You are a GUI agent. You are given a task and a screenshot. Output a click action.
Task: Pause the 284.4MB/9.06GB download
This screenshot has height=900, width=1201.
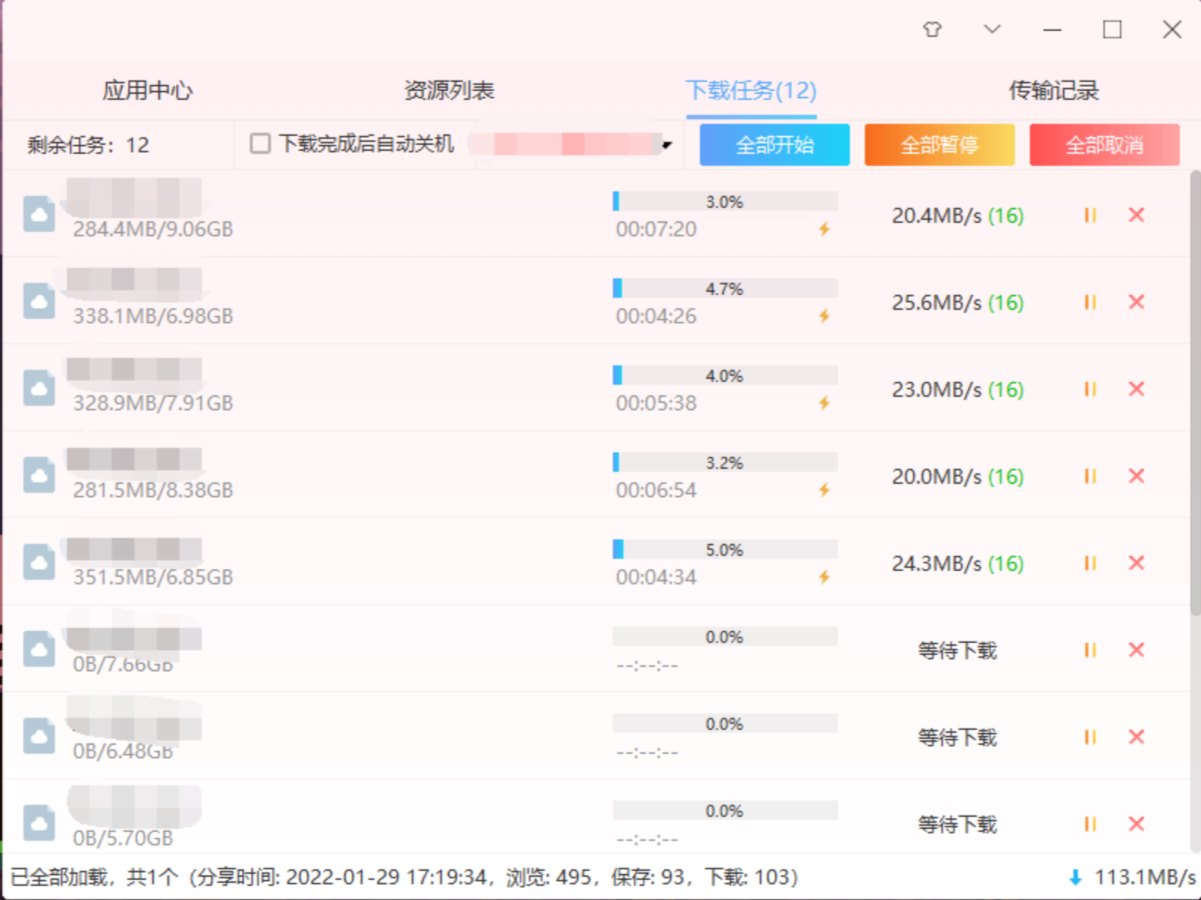(x=1090, y=215)
